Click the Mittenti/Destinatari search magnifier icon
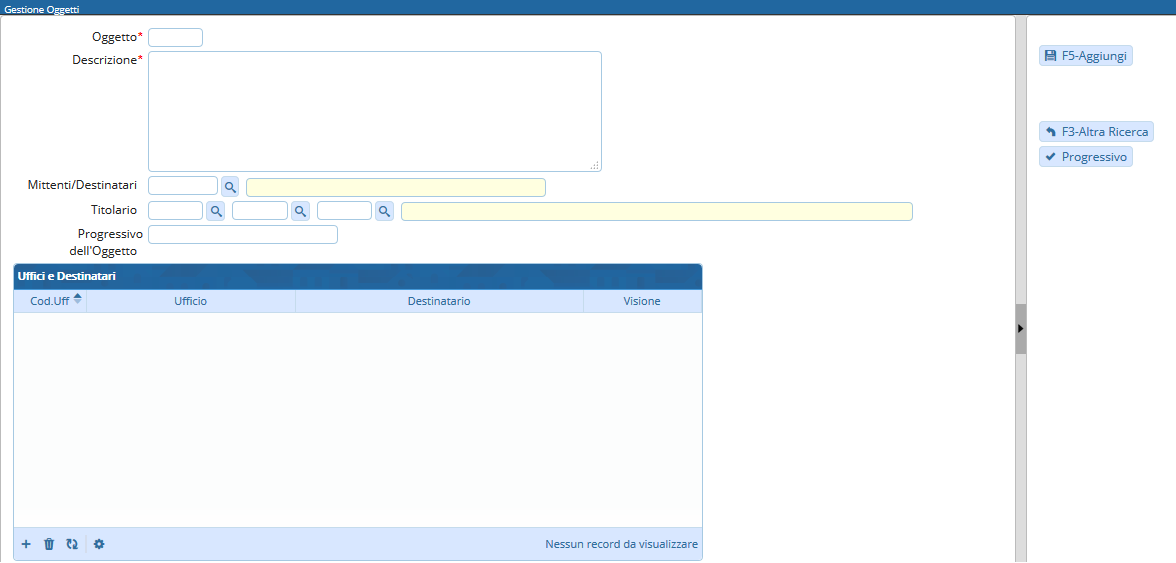Image resolution: width=1176 pixels, height=563 pixels. [x=230, y=187]
